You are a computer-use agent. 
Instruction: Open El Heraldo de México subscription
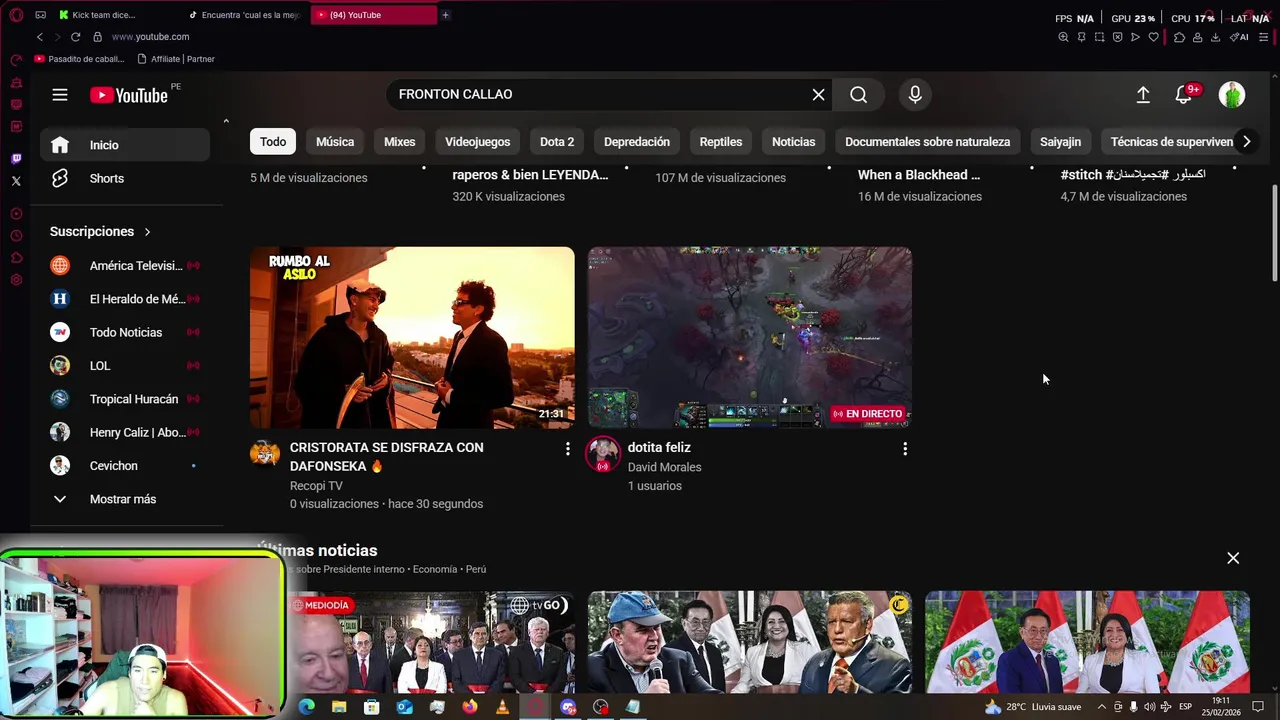click(125, 299)
